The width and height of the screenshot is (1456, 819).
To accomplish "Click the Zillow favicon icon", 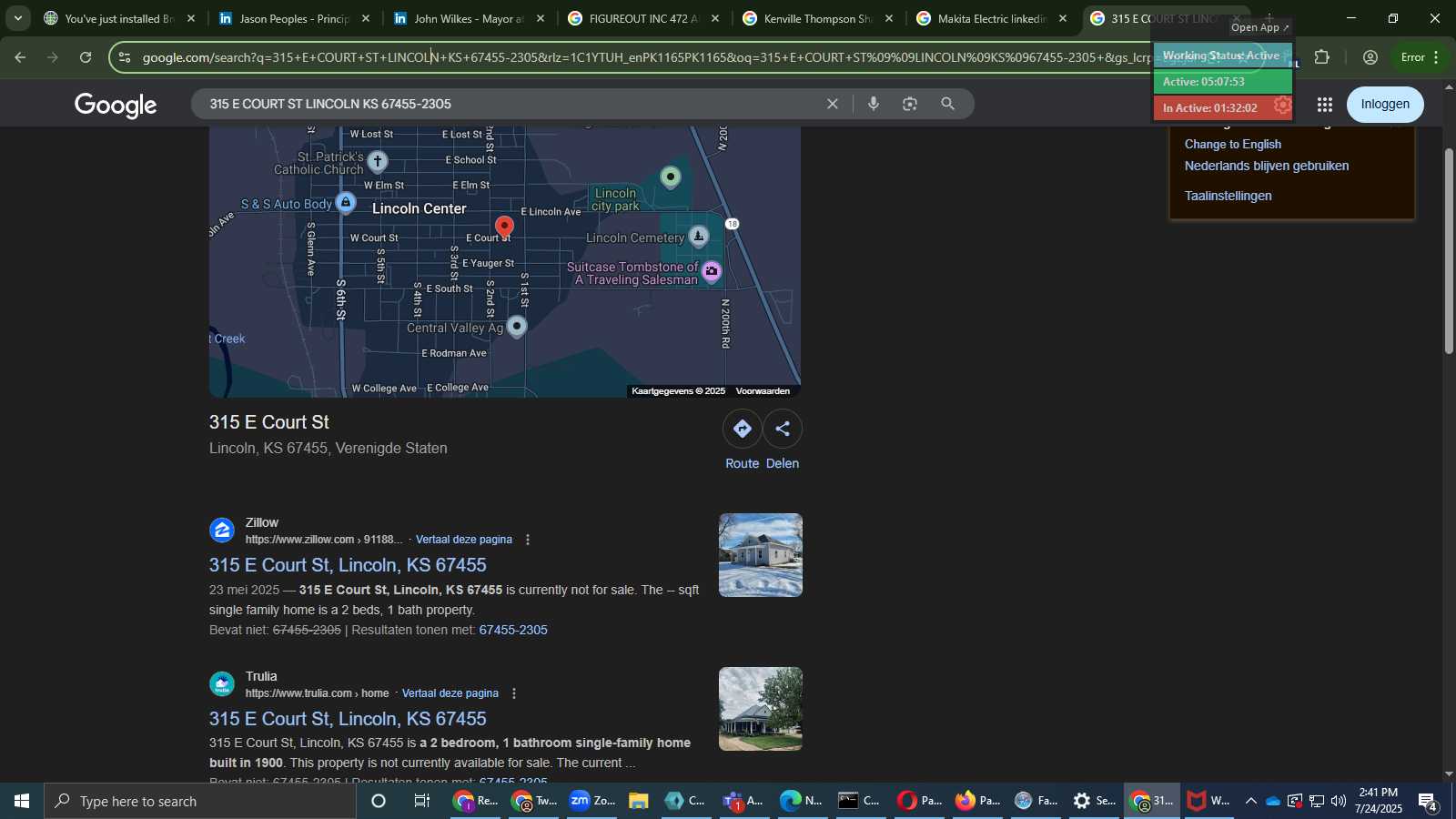I will [x=222, y=530].
